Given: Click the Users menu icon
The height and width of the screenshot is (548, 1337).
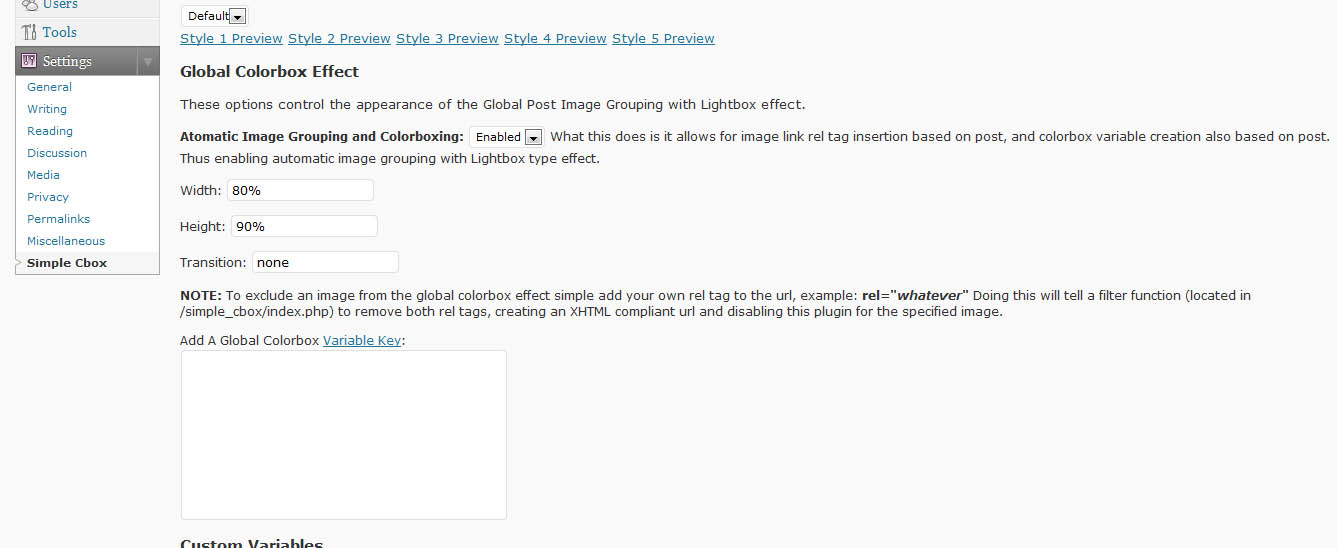Looking at the screenshot, I should tap(29, 5).
